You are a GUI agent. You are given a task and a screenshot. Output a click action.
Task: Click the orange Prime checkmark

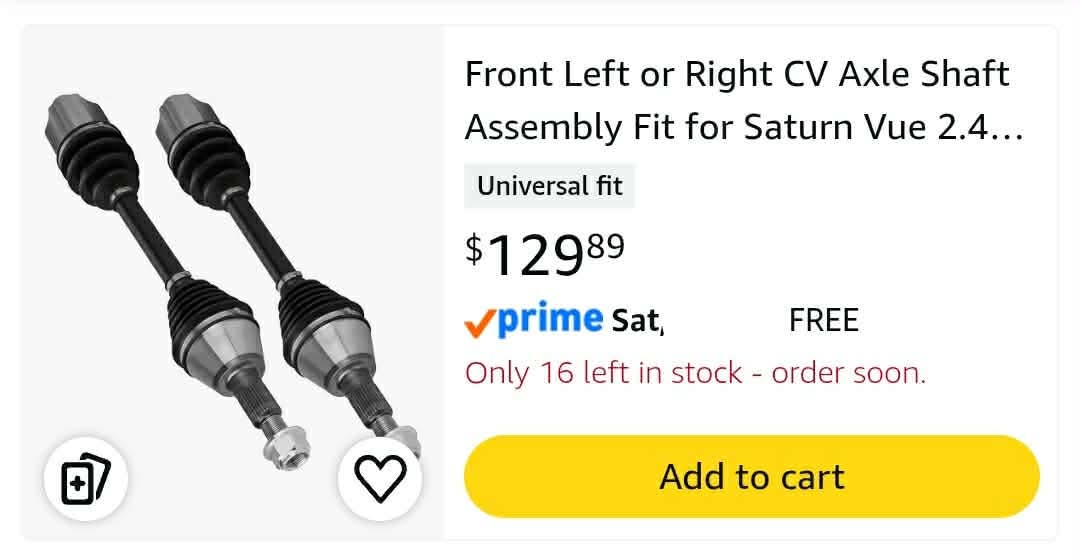tap(480, 322)
